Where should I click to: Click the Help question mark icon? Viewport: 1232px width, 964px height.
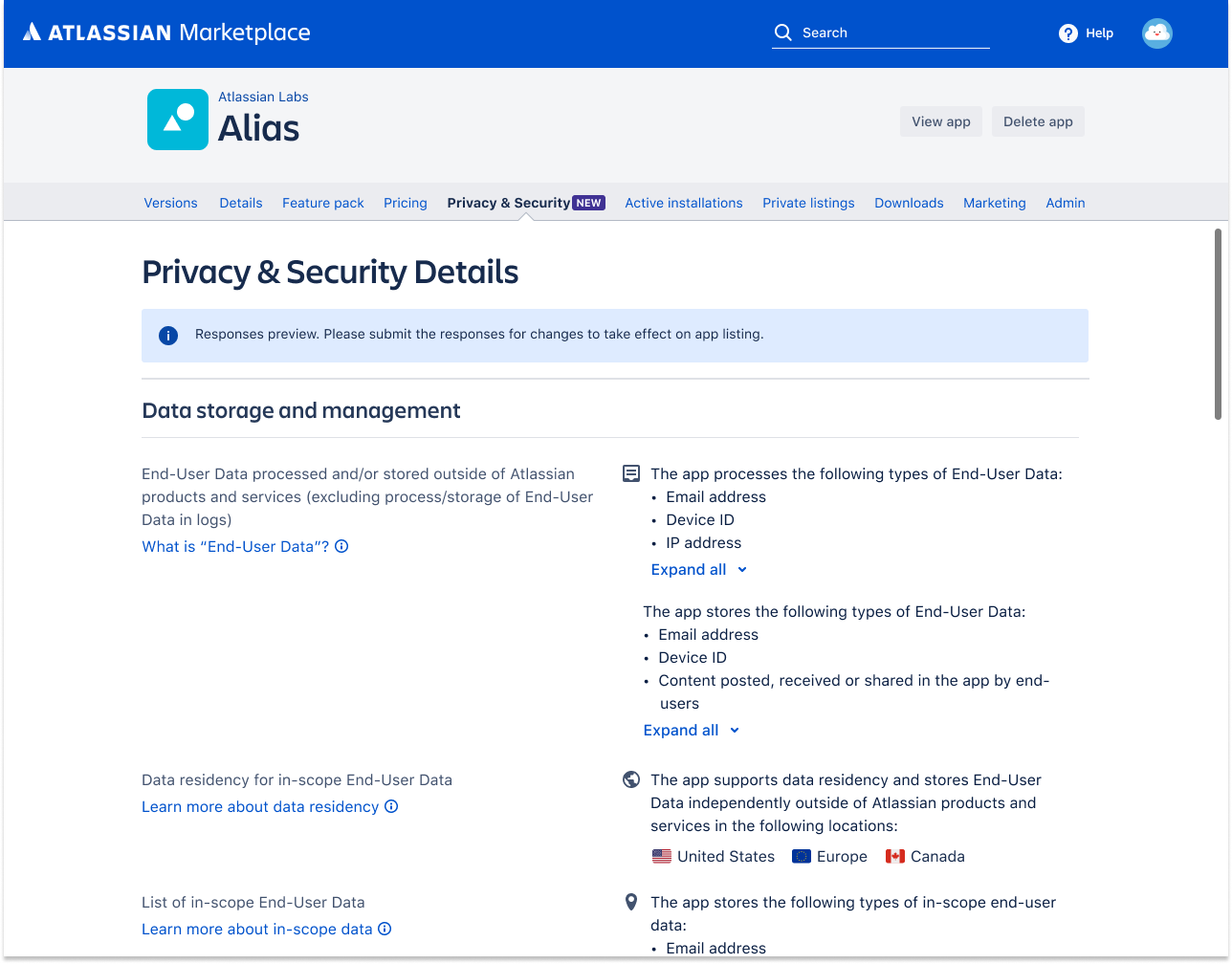(1068, 33)
